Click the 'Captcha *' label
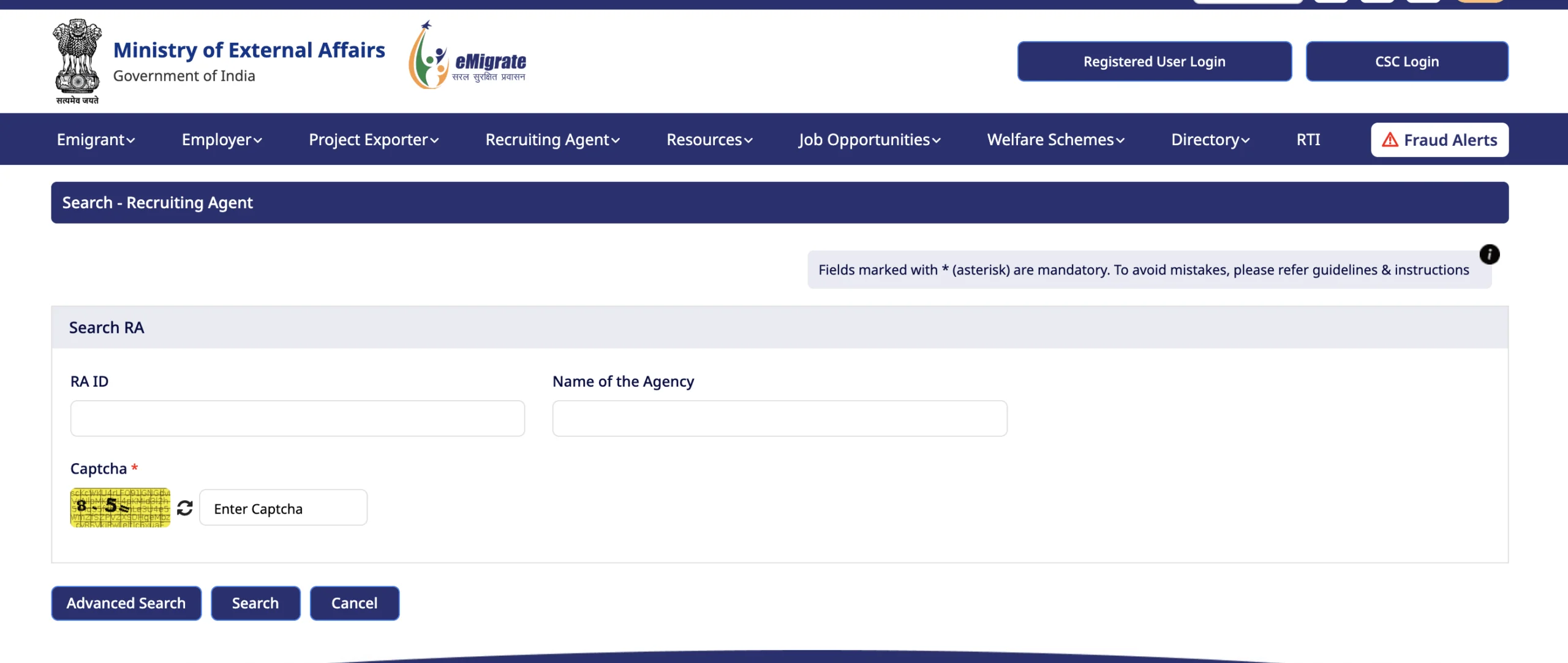The image size is (1568, 663). point(104,469)
